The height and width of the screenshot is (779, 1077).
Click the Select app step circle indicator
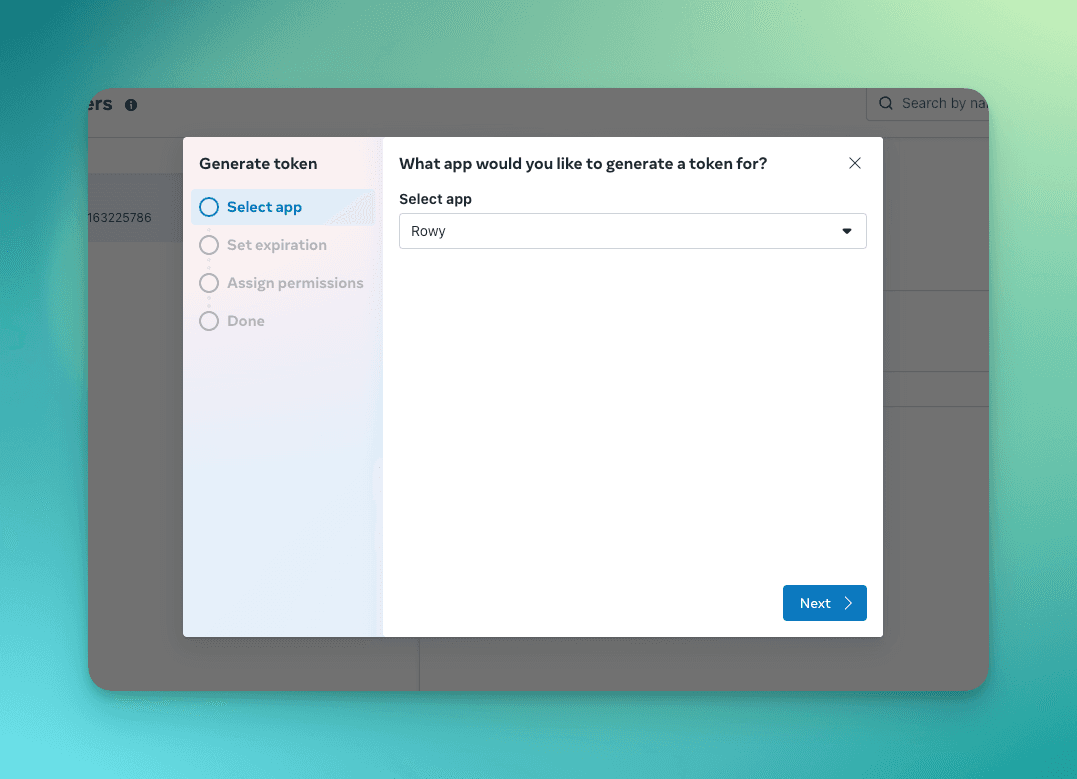(209, 207)
